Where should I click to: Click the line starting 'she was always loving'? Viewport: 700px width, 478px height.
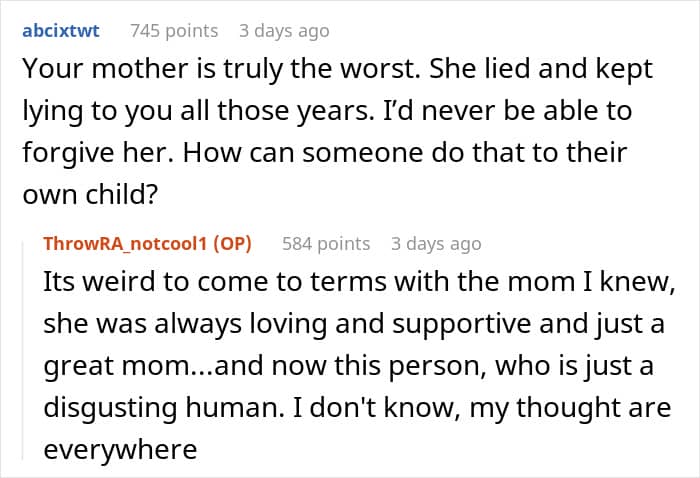pyautogui.click(x=355, y=324)
